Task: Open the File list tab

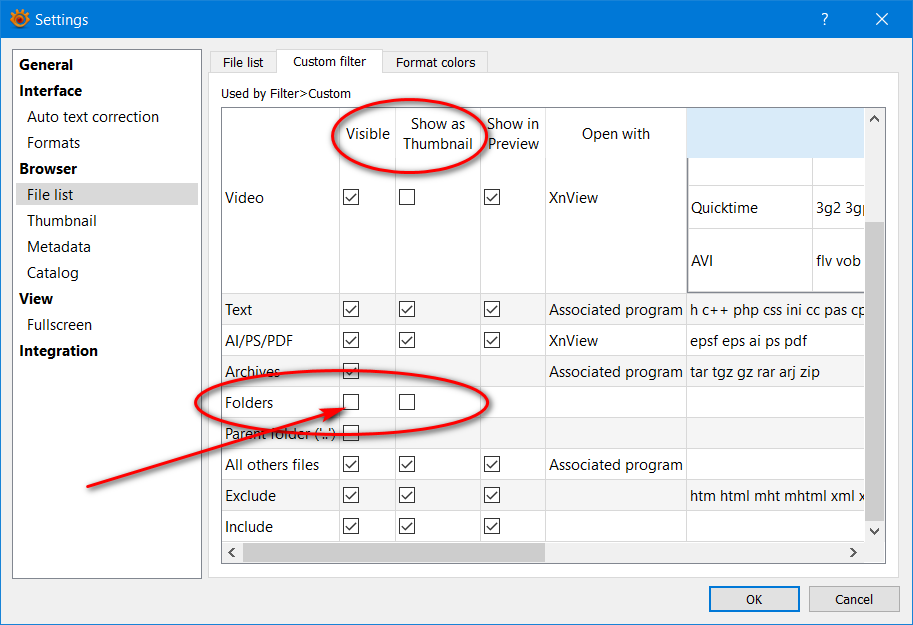Action: pyautogui.click(x=243, y=62)
